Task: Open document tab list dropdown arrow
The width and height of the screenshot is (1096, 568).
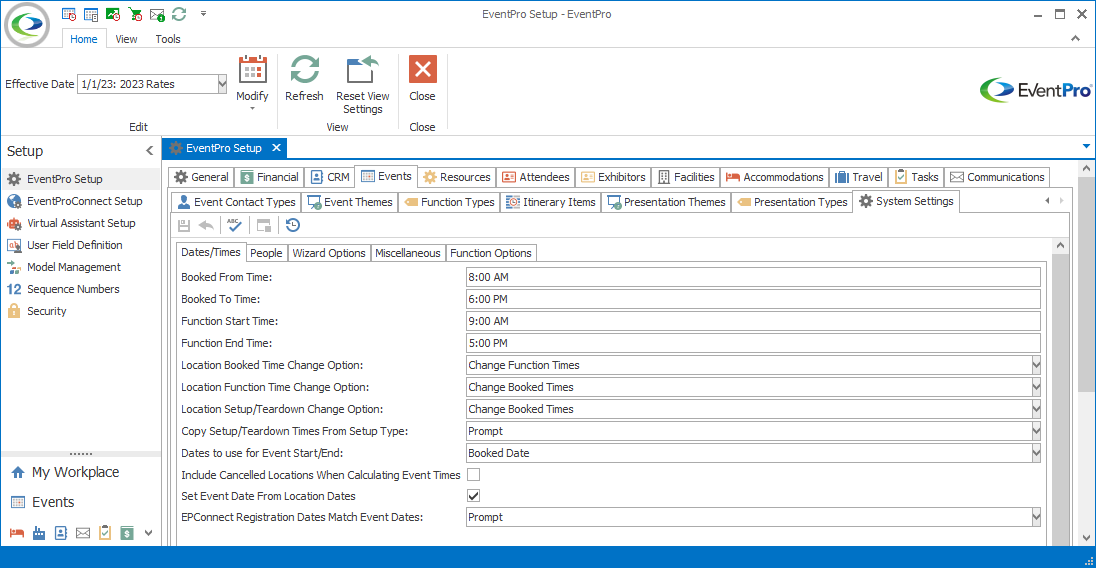Action: [1086, 146]
